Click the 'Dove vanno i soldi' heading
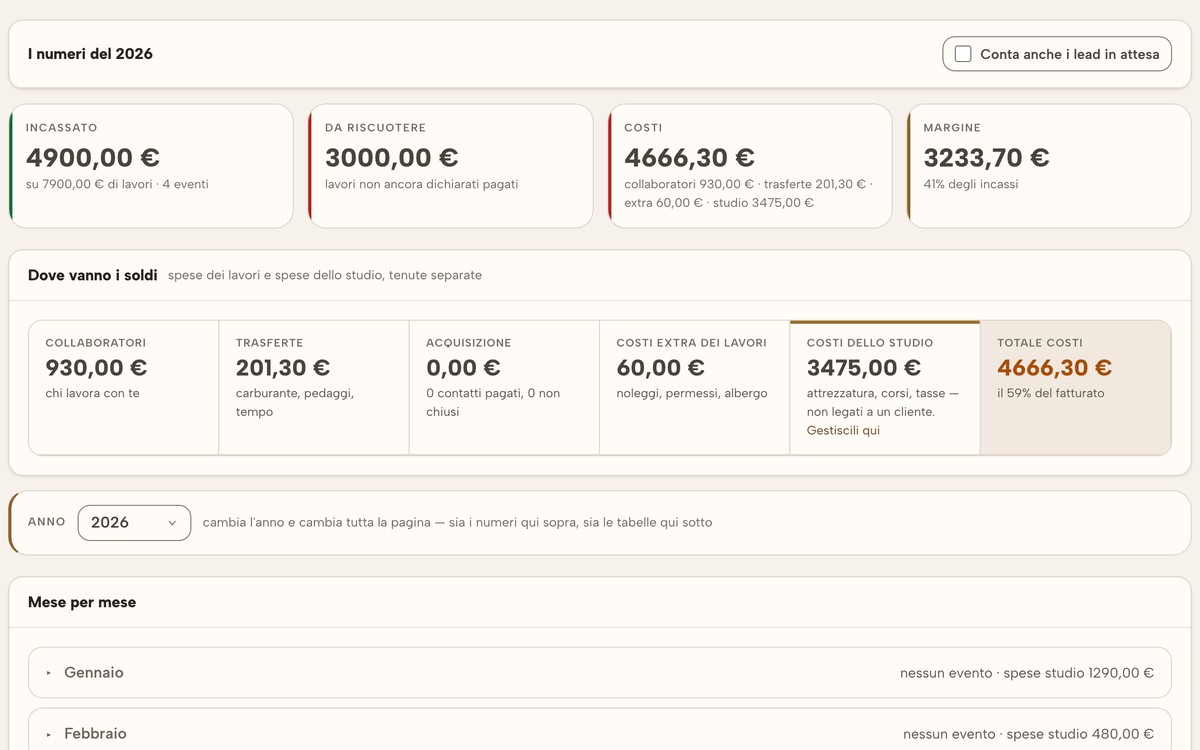1200x750 pixels. tap(93, 275)
